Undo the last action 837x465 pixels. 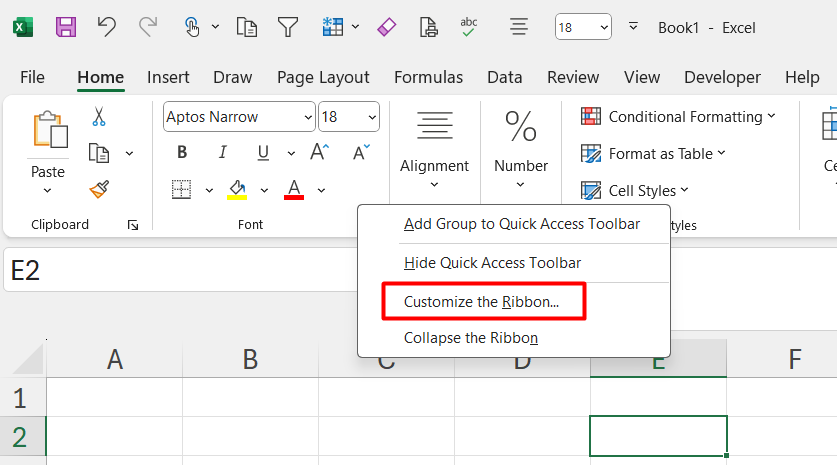[x=107, y=27]
